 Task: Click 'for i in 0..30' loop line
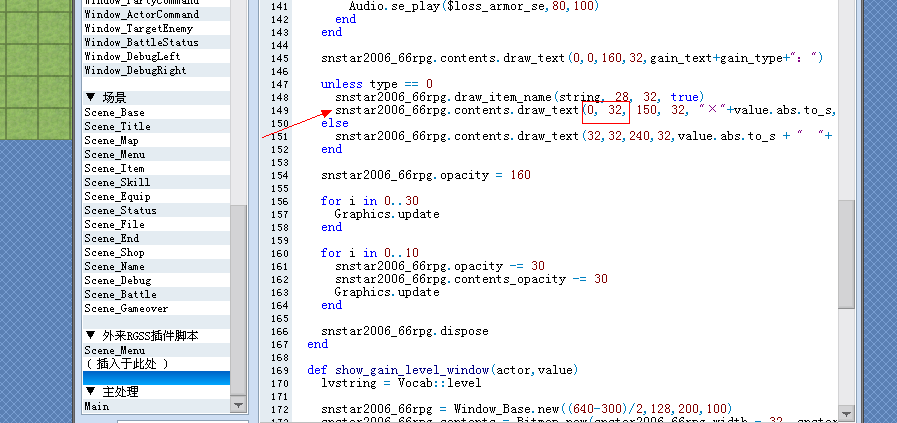click(370, 201)
